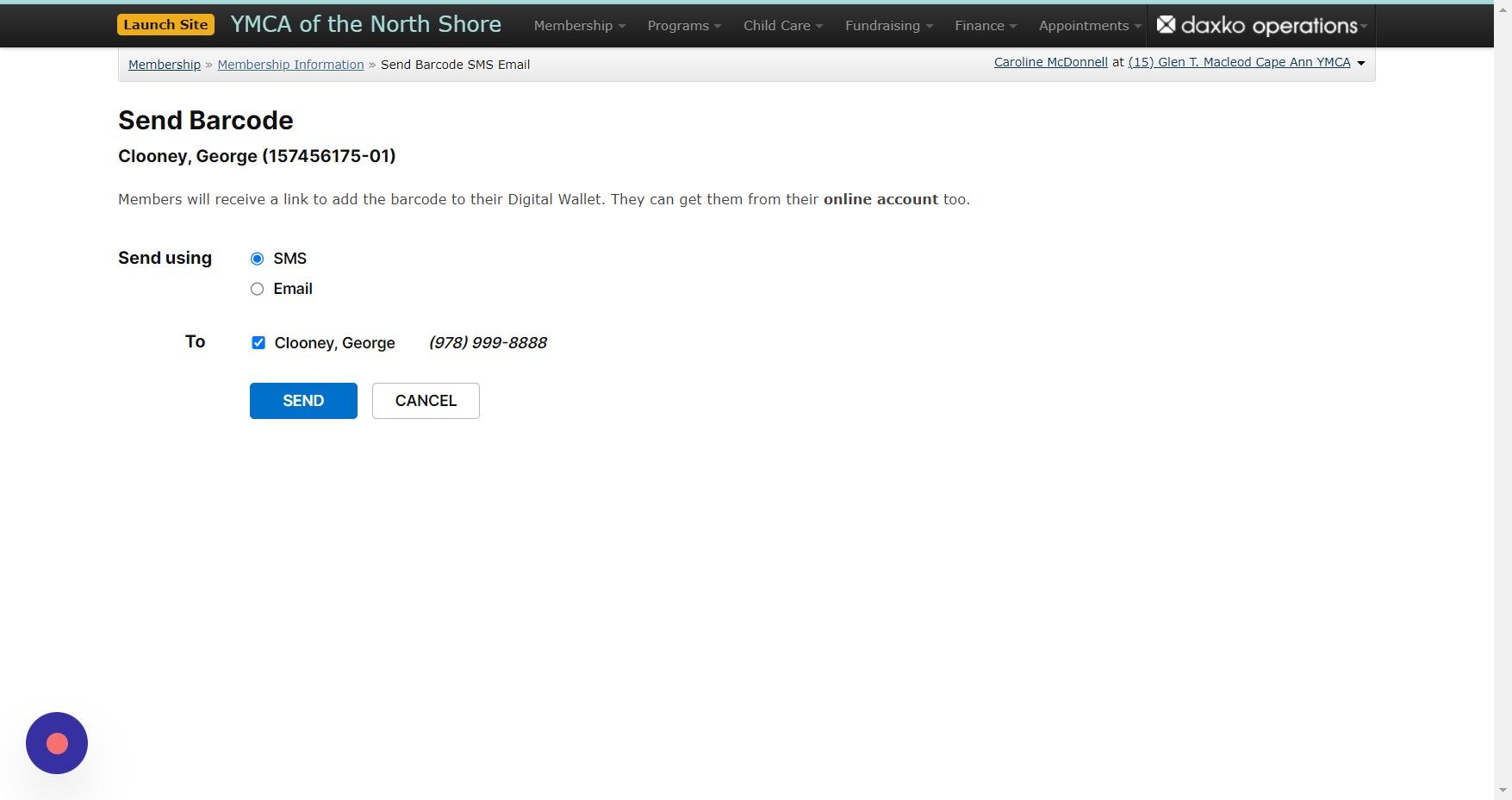Screen dimensions: 1512x800
Task: Click the daxko operations logo
Action: [1258, 25]
